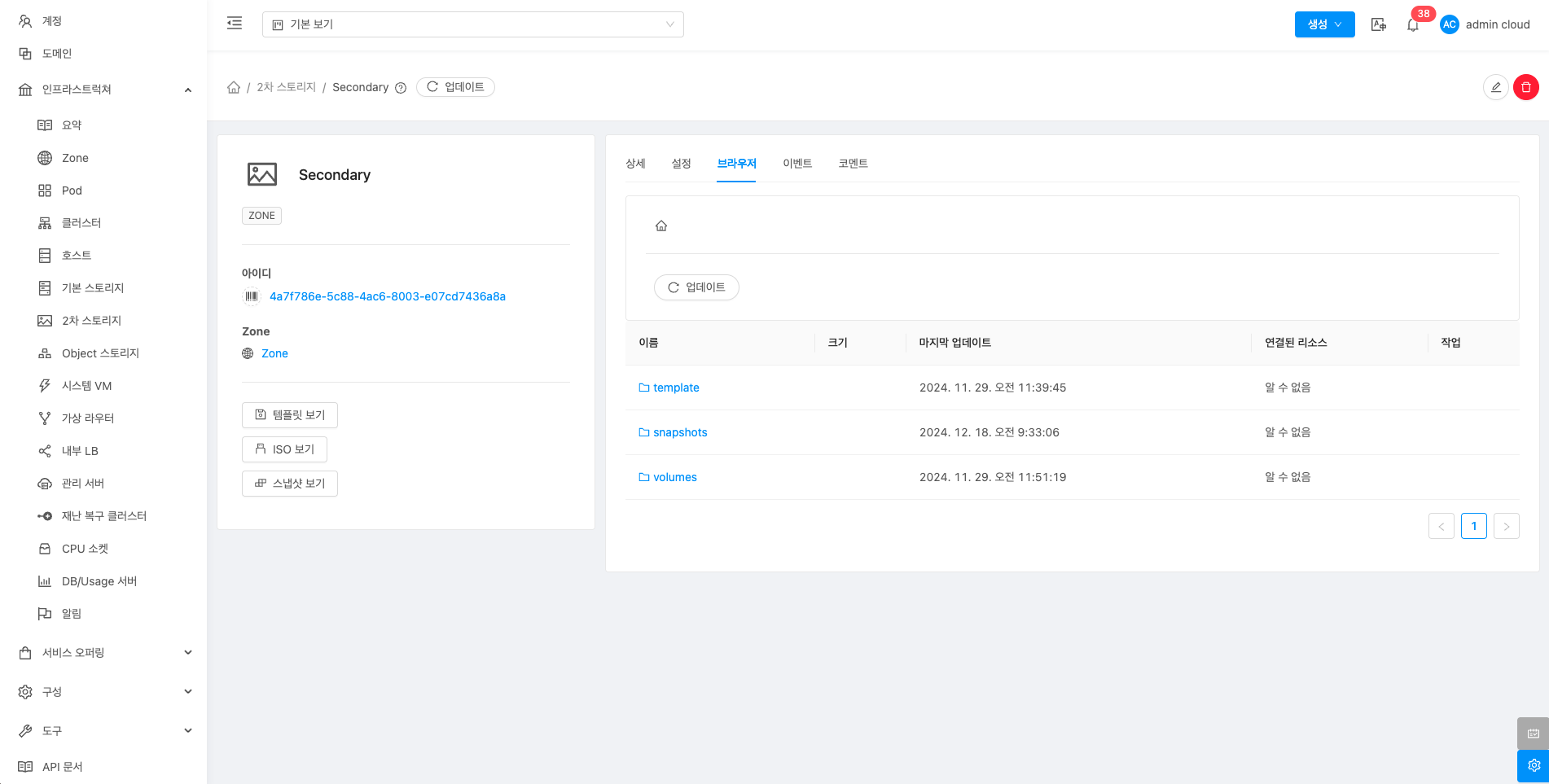Click help icon next to Secondary
Screen dimensions: 1549x784
[401, 88]
